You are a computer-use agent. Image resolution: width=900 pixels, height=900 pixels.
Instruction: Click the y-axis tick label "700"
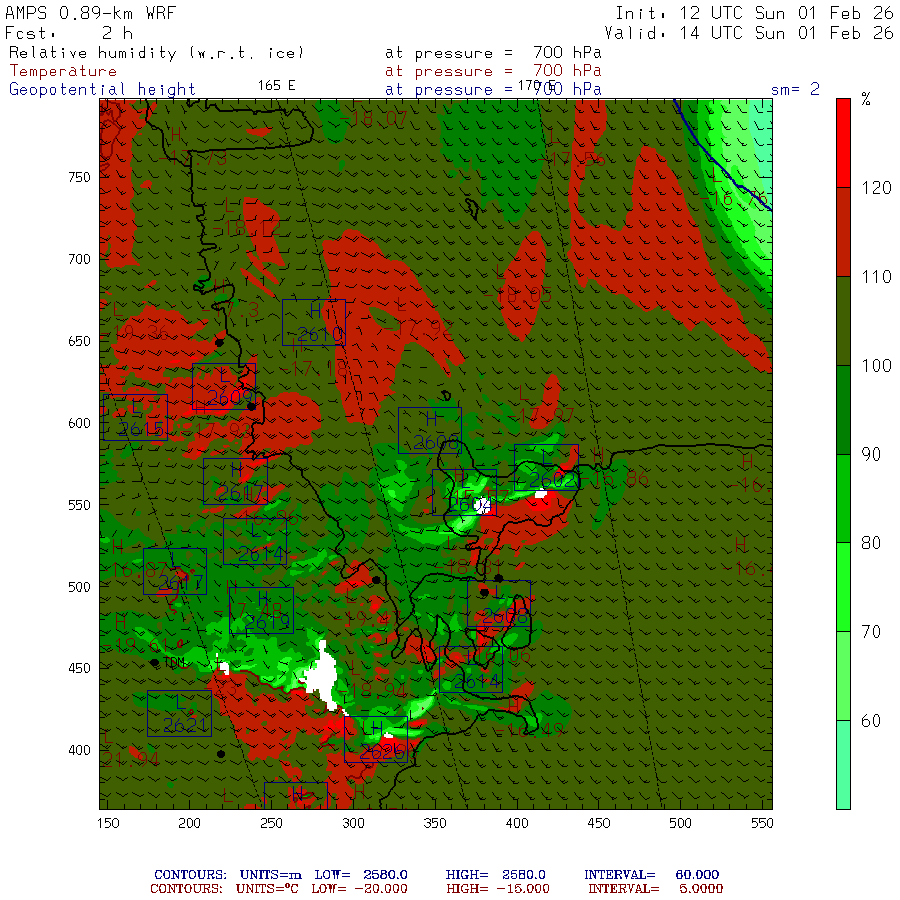coord(80,259)
